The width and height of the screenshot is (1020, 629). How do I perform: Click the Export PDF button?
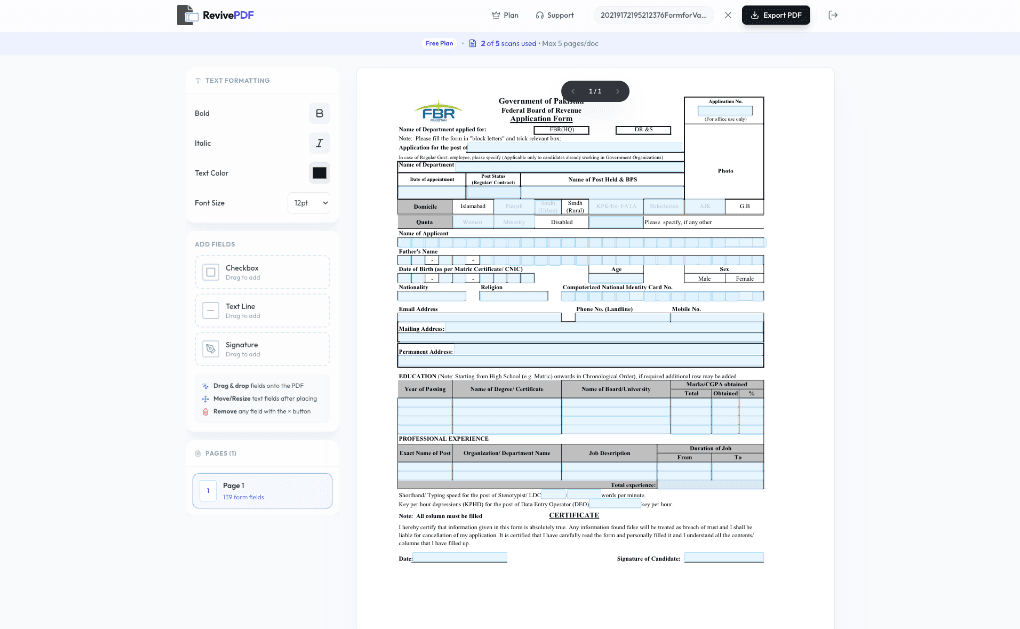pos(776,15)
